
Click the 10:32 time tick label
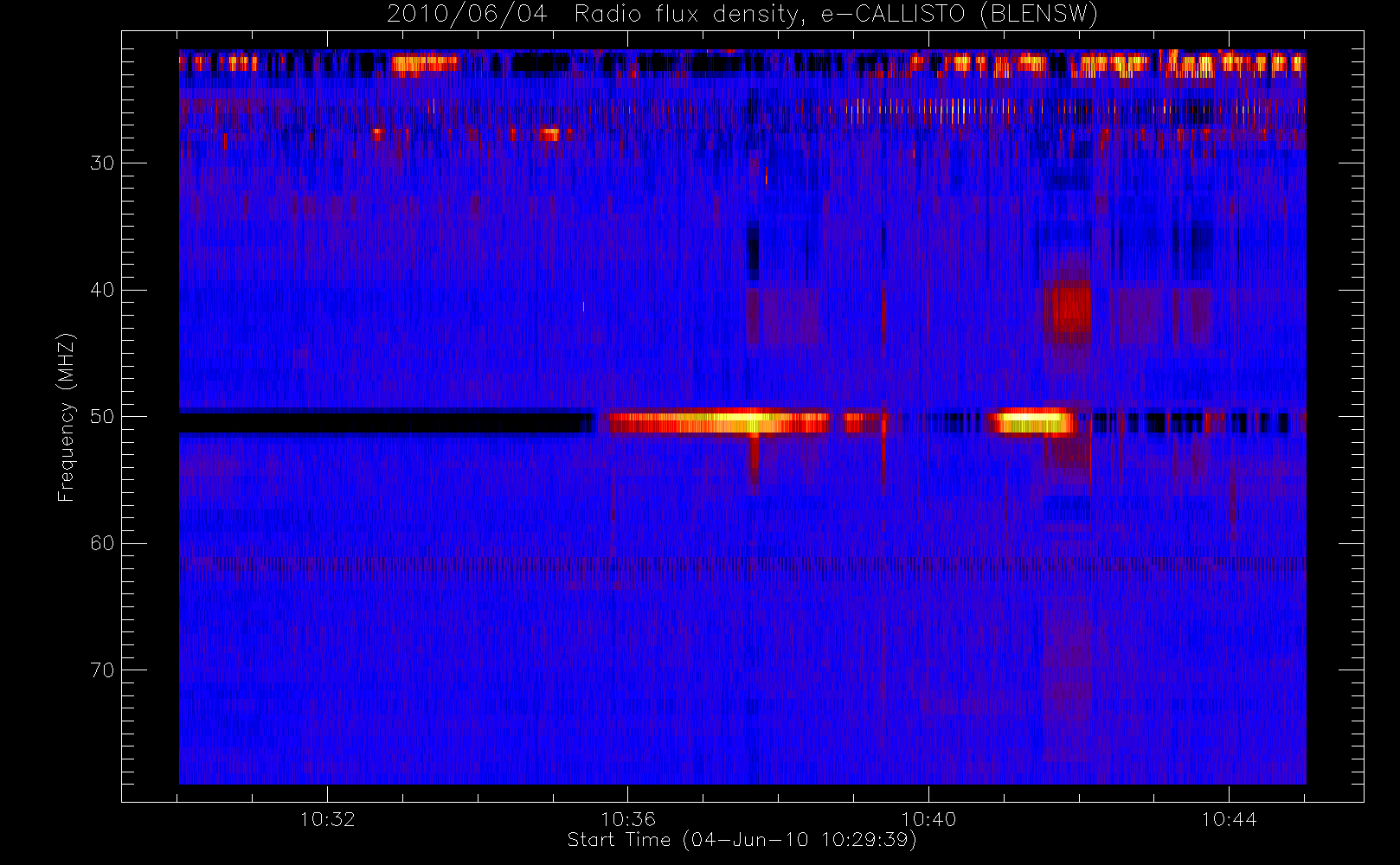327,819
